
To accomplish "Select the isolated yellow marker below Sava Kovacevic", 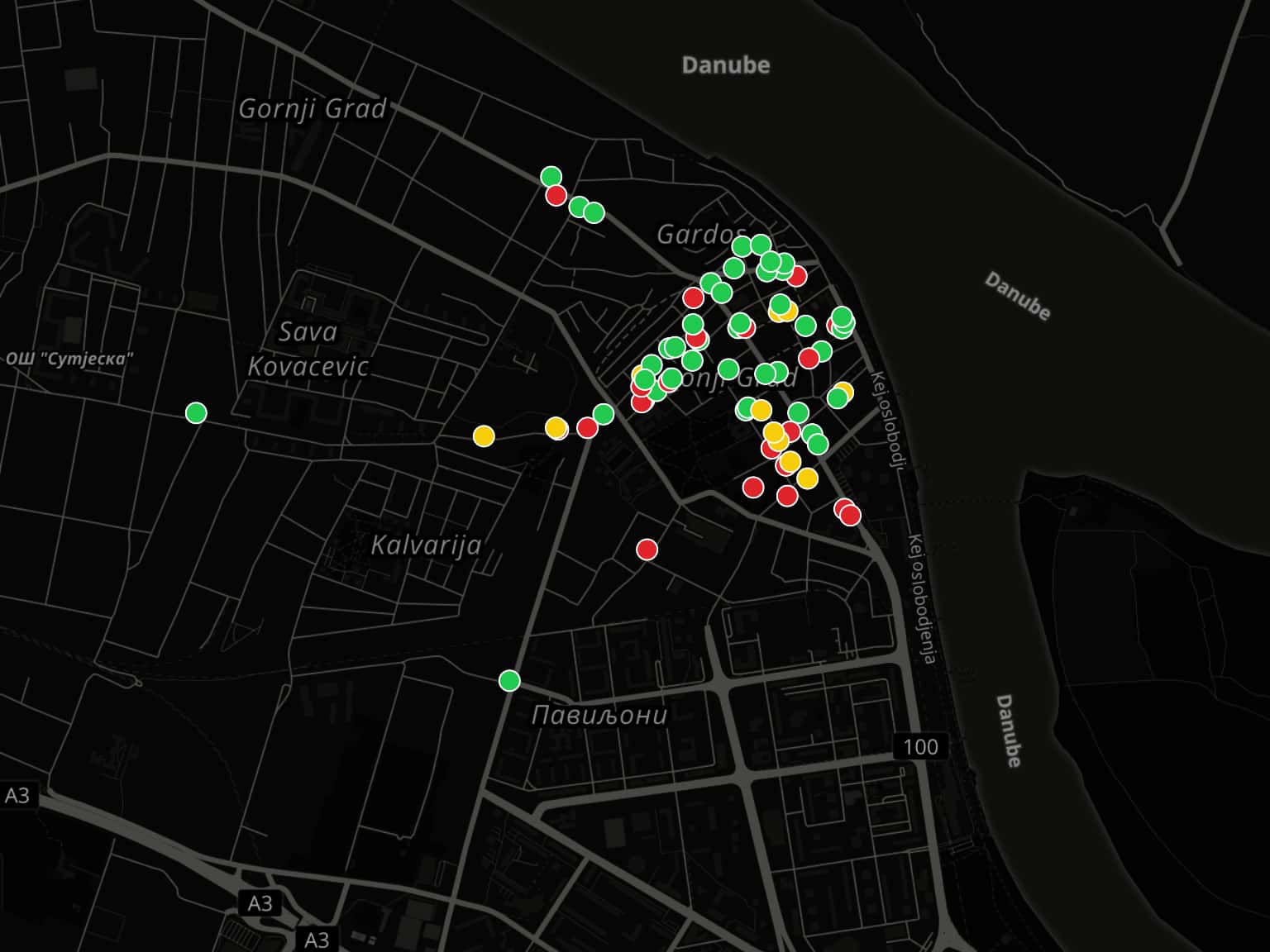I will click(x=484, y=436).
